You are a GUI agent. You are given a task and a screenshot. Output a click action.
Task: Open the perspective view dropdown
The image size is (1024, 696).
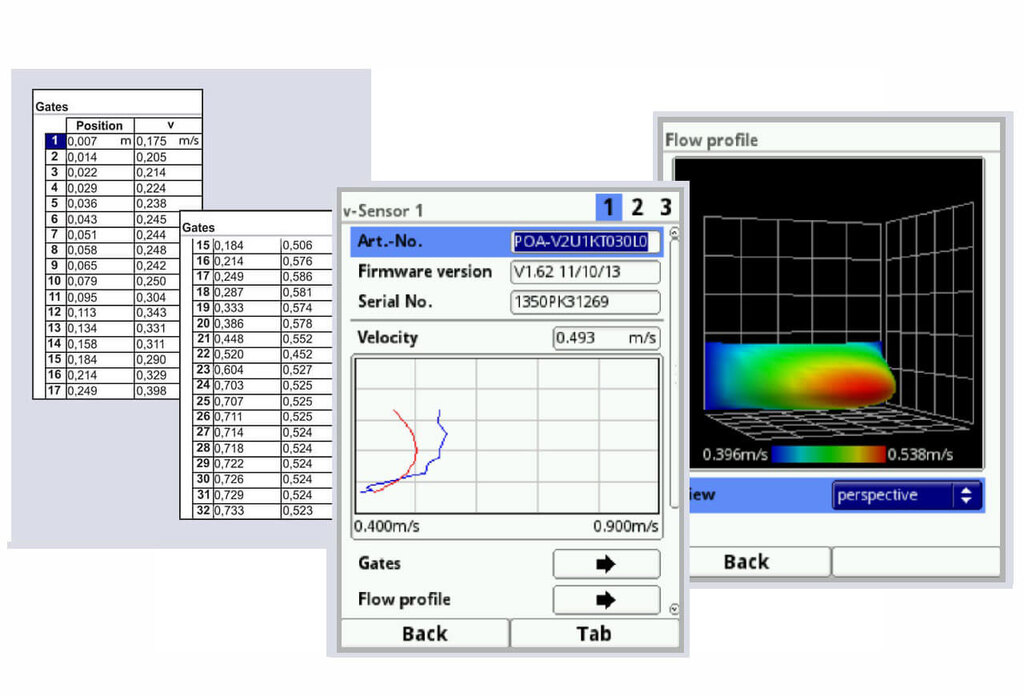tap(907, 495)
